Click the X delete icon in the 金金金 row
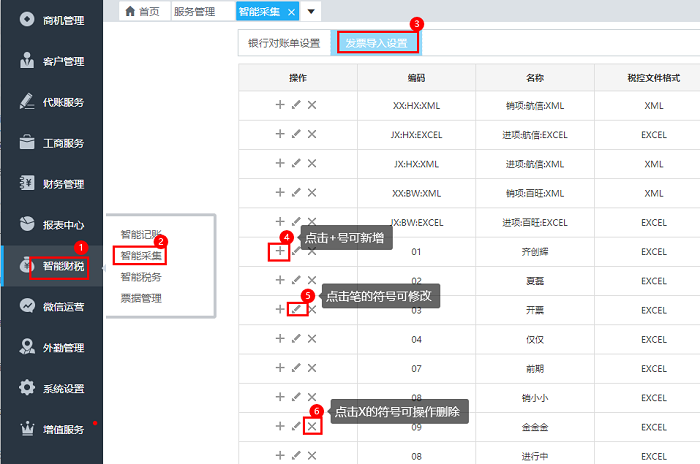The image size is (700, 464). (x=312, y=427)
